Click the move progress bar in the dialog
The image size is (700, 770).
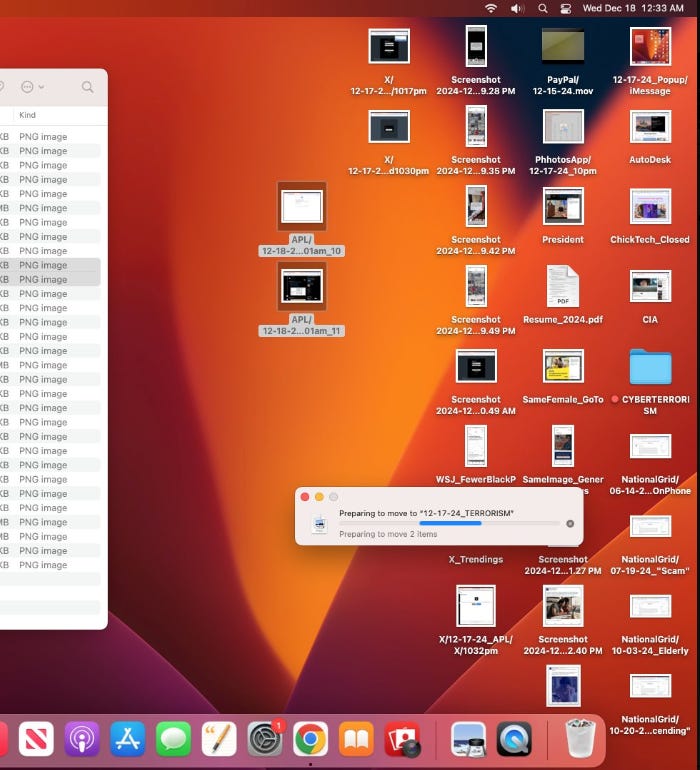click(449, 523)
